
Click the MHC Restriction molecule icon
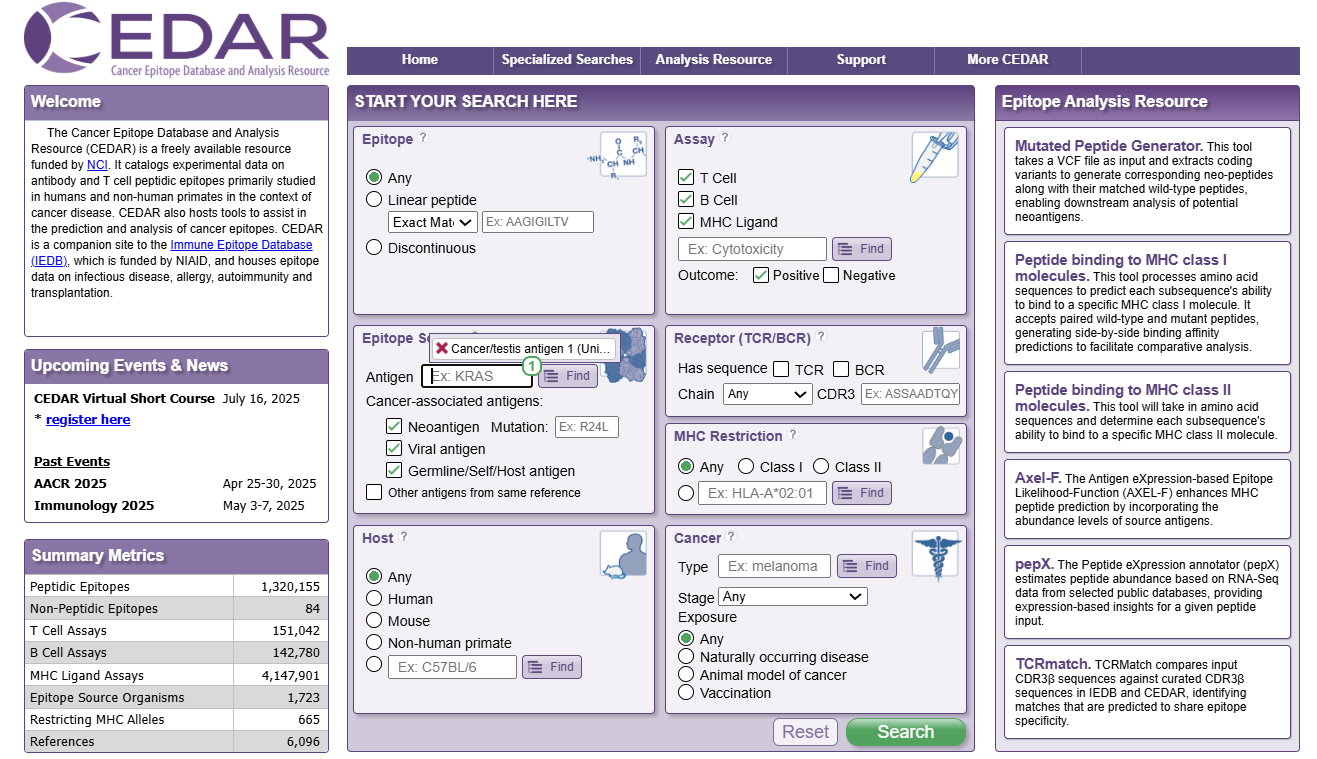point(940,446)
